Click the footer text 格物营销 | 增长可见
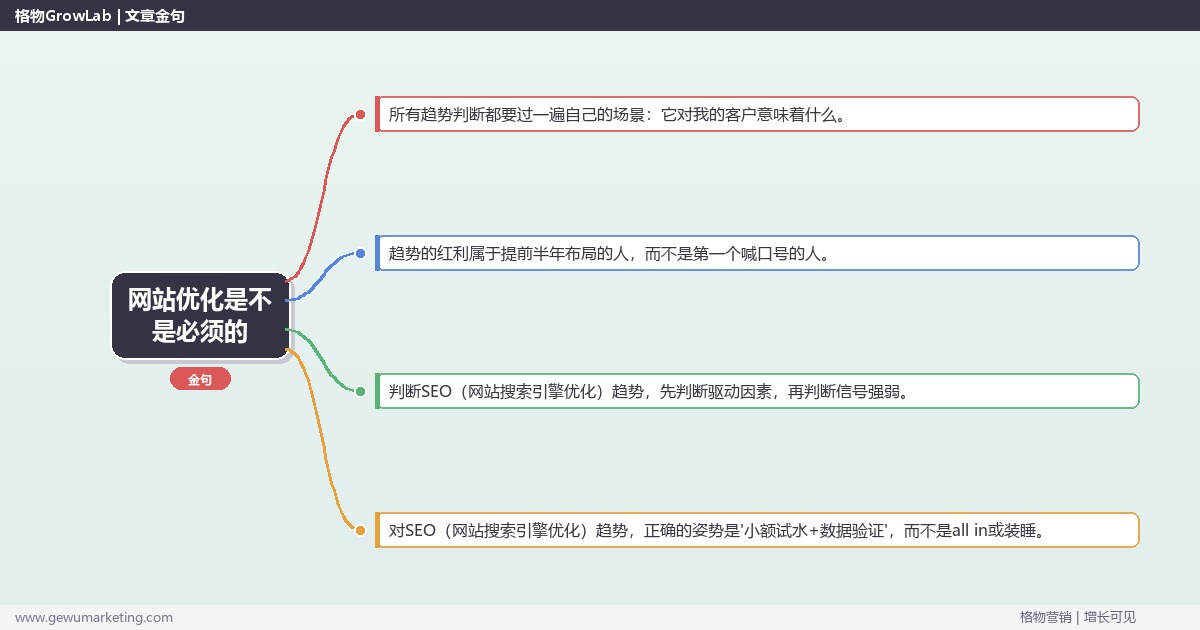1200x630 pixels. click(1078, 617)
